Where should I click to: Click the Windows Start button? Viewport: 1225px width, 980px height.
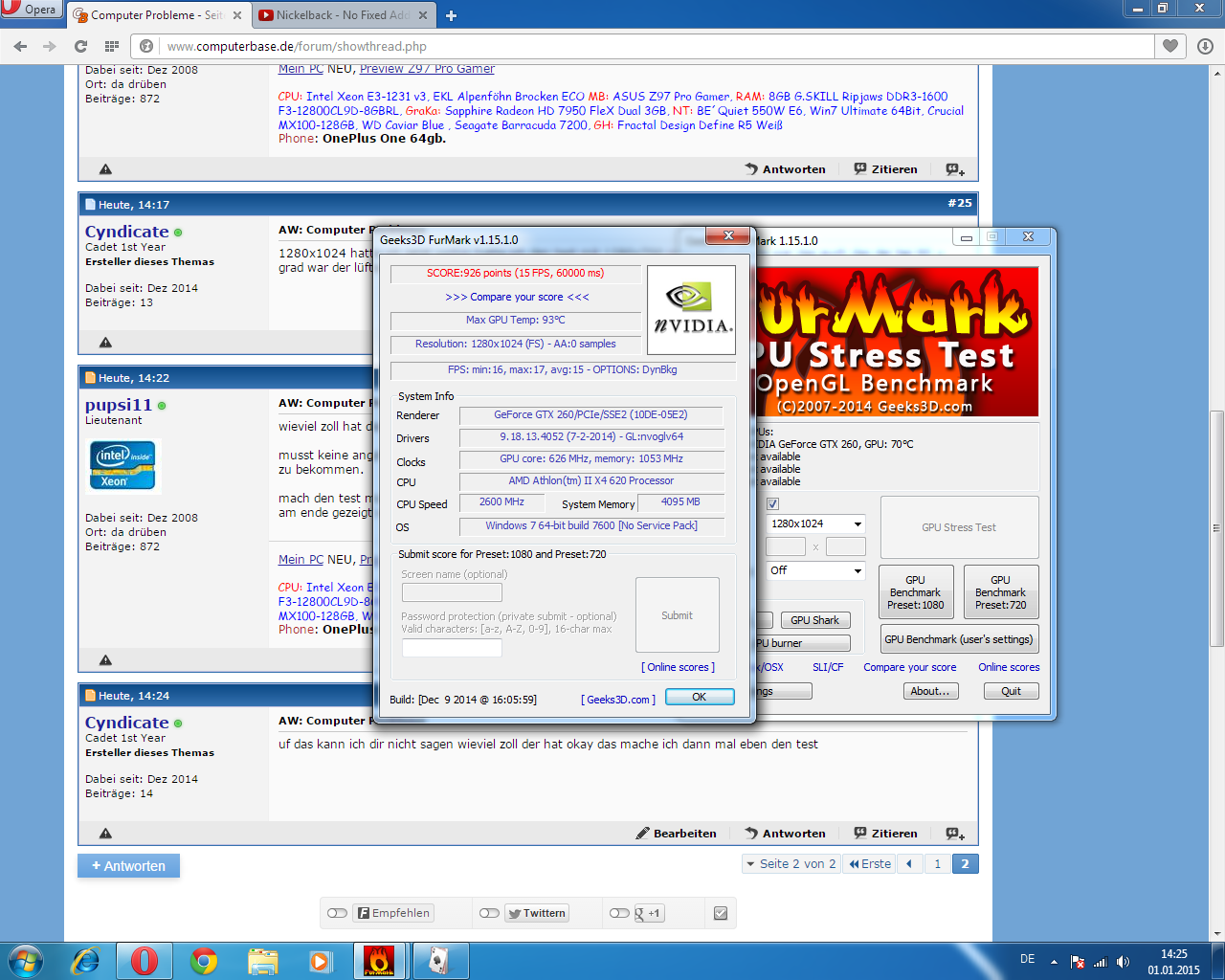coord(24,961)
